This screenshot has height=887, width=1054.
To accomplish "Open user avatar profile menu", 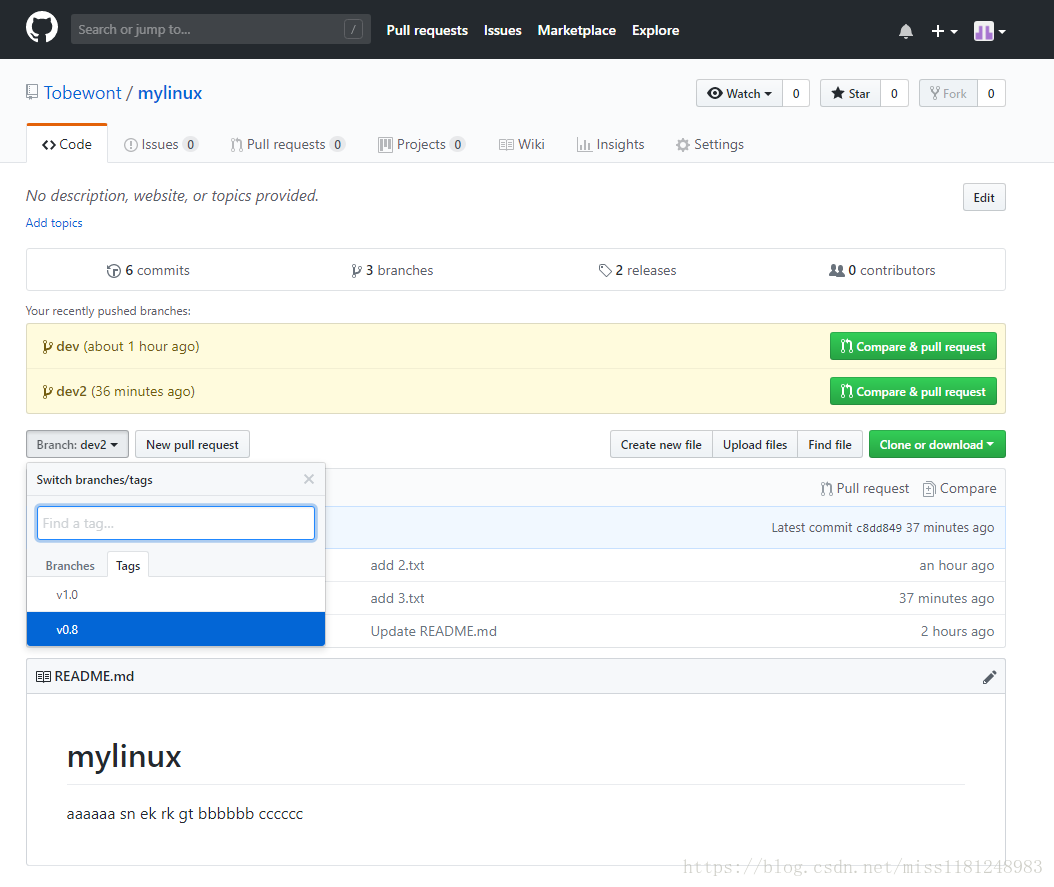I will coord(989,31).
